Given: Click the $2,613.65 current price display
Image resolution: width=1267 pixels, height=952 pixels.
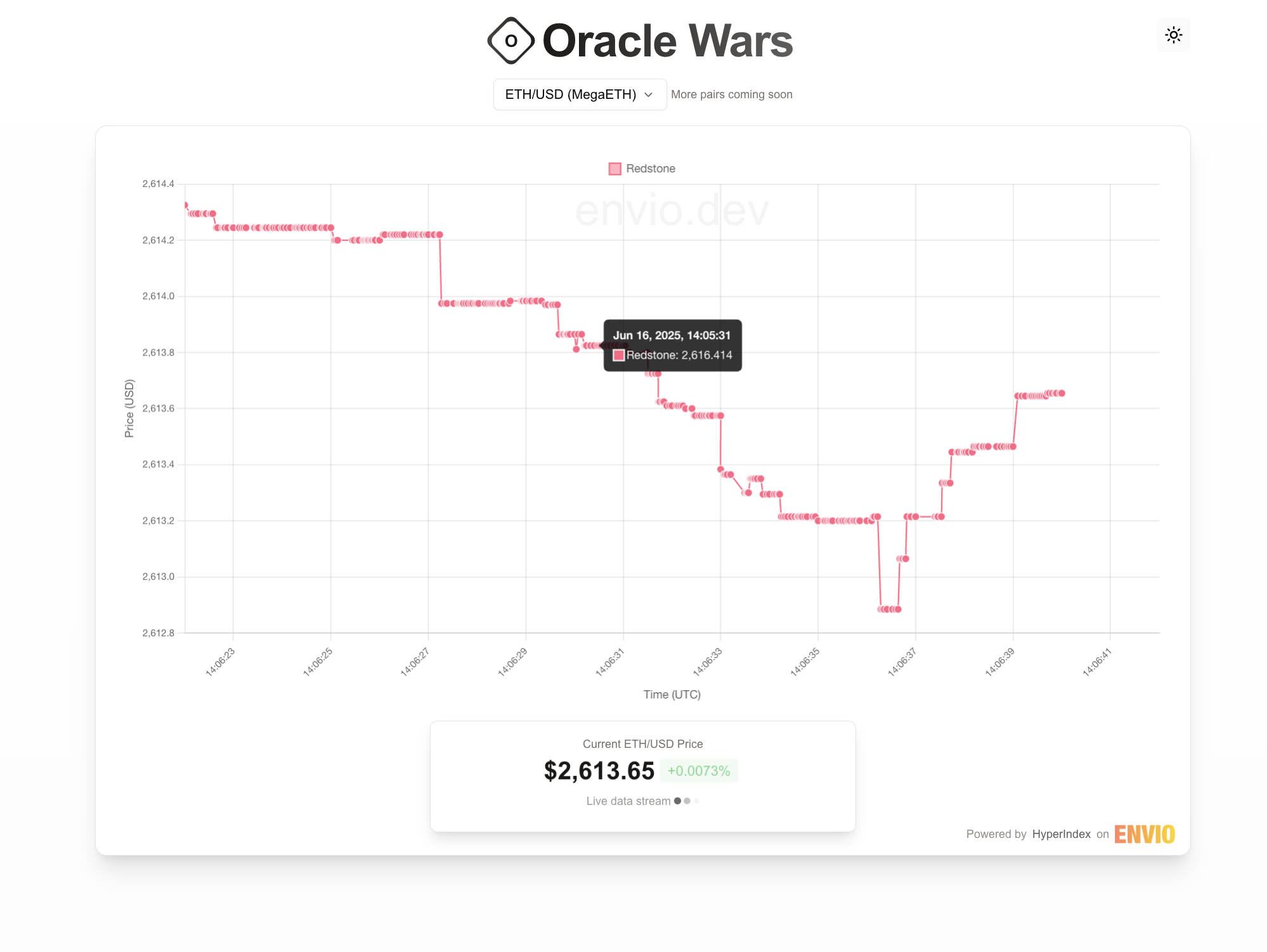Looking at the screenshot, I should pyautogui.click(x=598, y=771).
